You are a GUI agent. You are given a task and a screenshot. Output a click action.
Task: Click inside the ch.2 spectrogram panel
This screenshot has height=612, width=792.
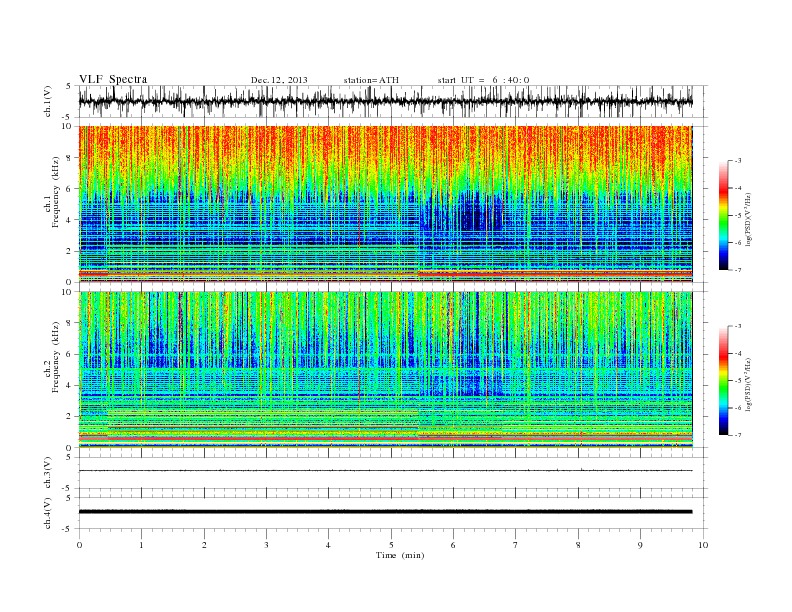click(x=386, y=370)
